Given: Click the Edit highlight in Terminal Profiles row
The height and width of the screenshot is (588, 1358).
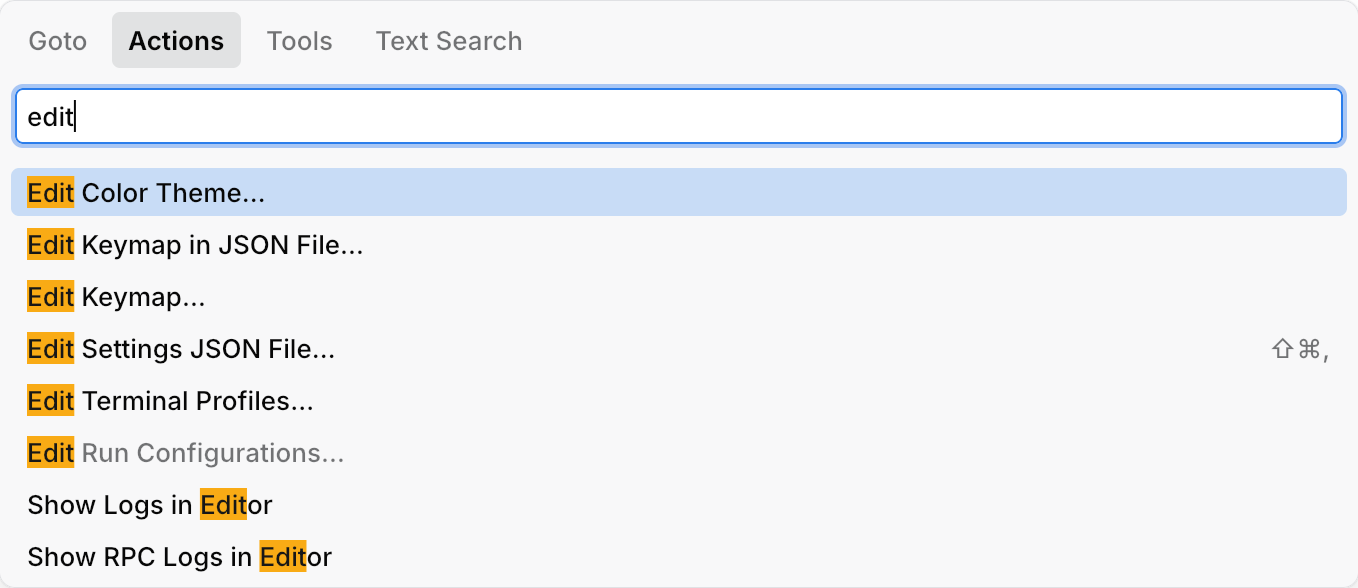Looking at the screenshot, I should [50, 400].
